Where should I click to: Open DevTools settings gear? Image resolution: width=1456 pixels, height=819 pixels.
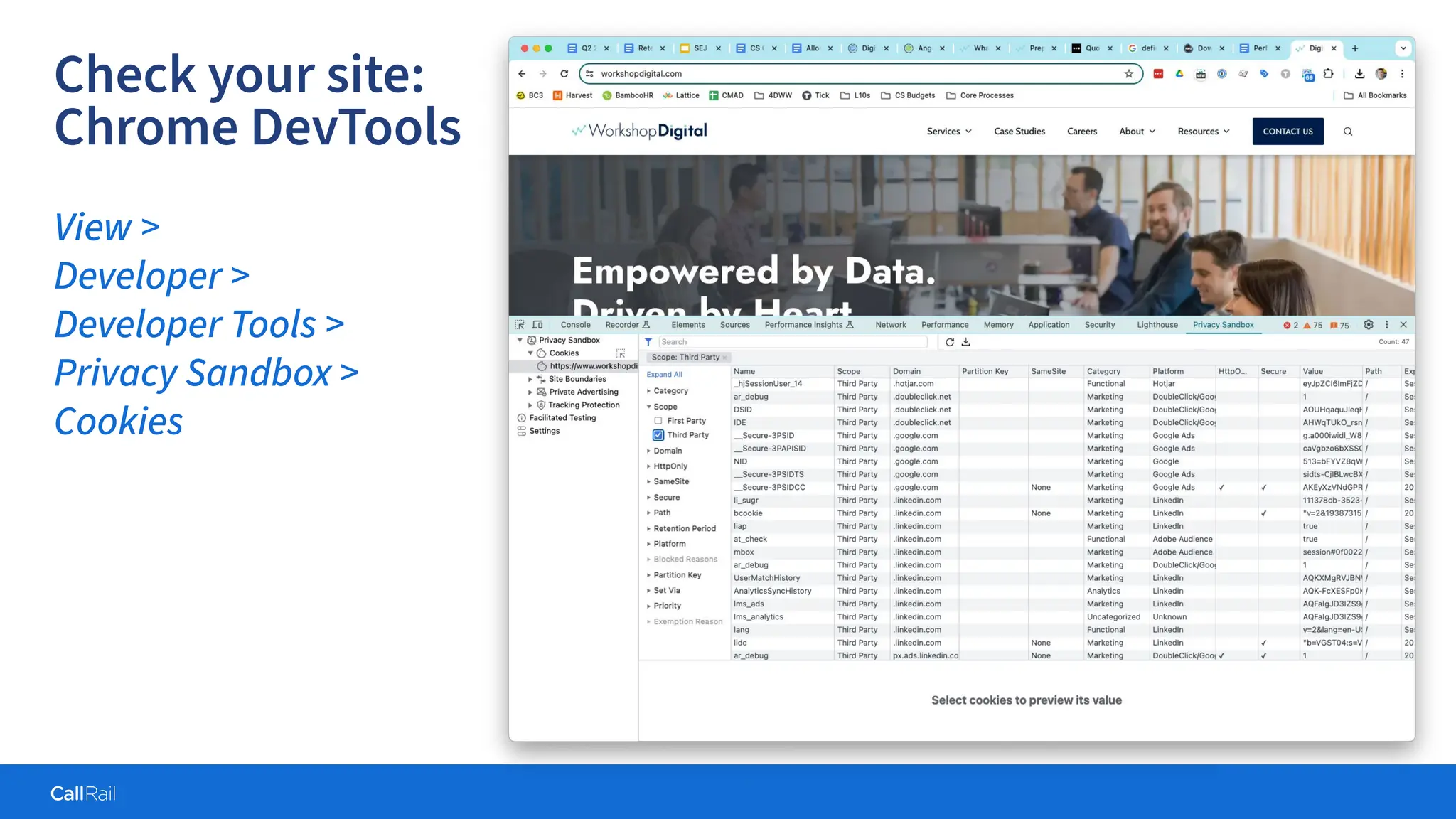[1369, 325]
